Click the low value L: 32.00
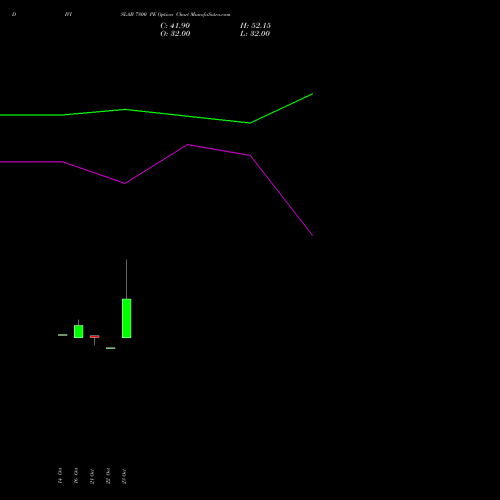 (255, 34)
